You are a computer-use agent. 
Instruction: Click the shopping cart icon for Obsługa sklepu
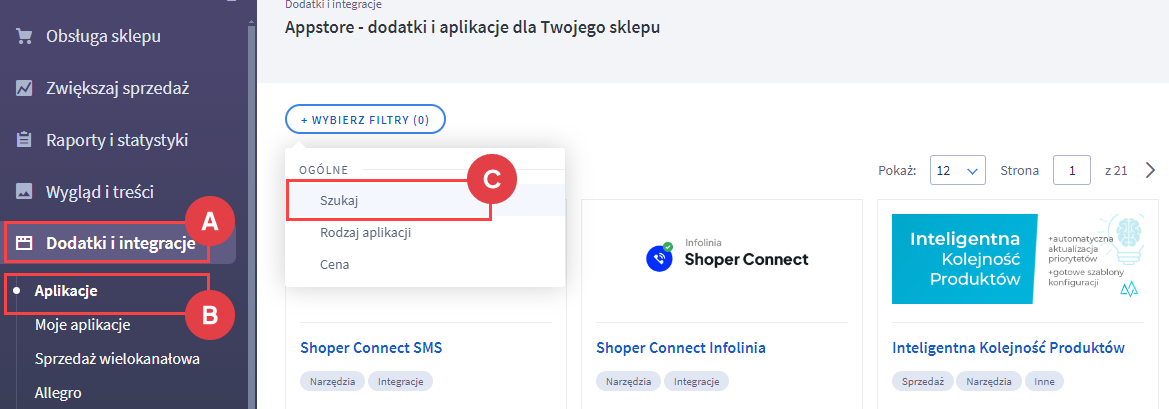pos(23,37)
